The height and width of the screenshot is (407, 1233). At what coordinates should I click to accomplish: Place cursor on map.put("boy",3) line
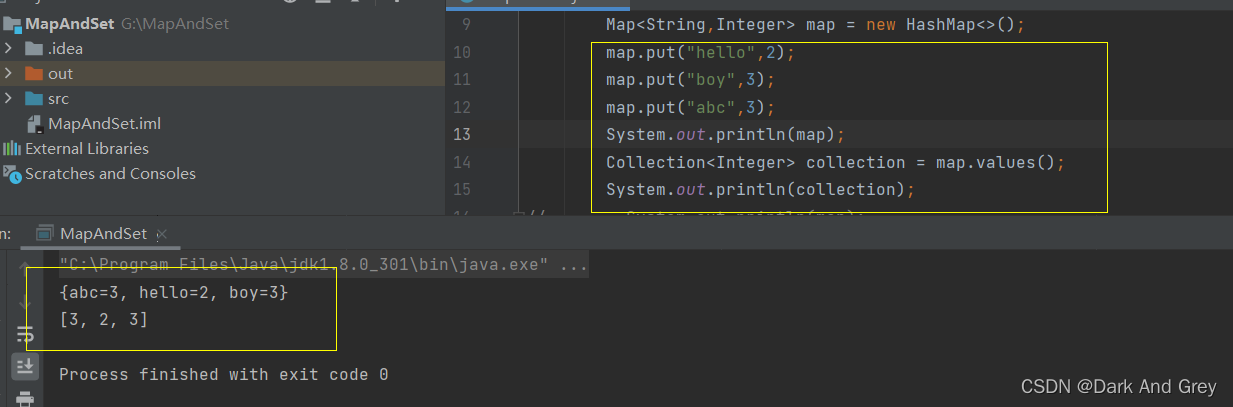pyautogui.click(x=690, y=79)
